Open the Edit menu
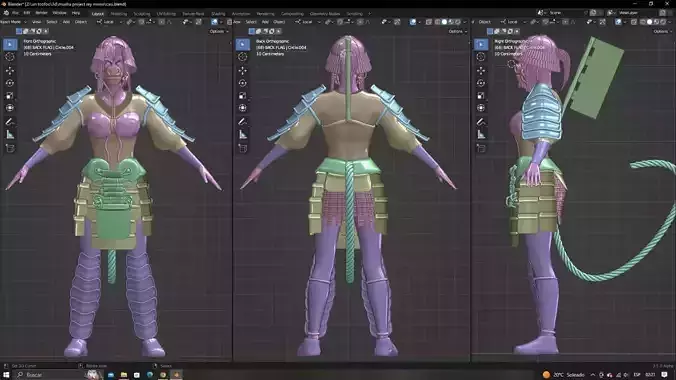The height and width of the screenshot is (380, 676). pos(27,13)
